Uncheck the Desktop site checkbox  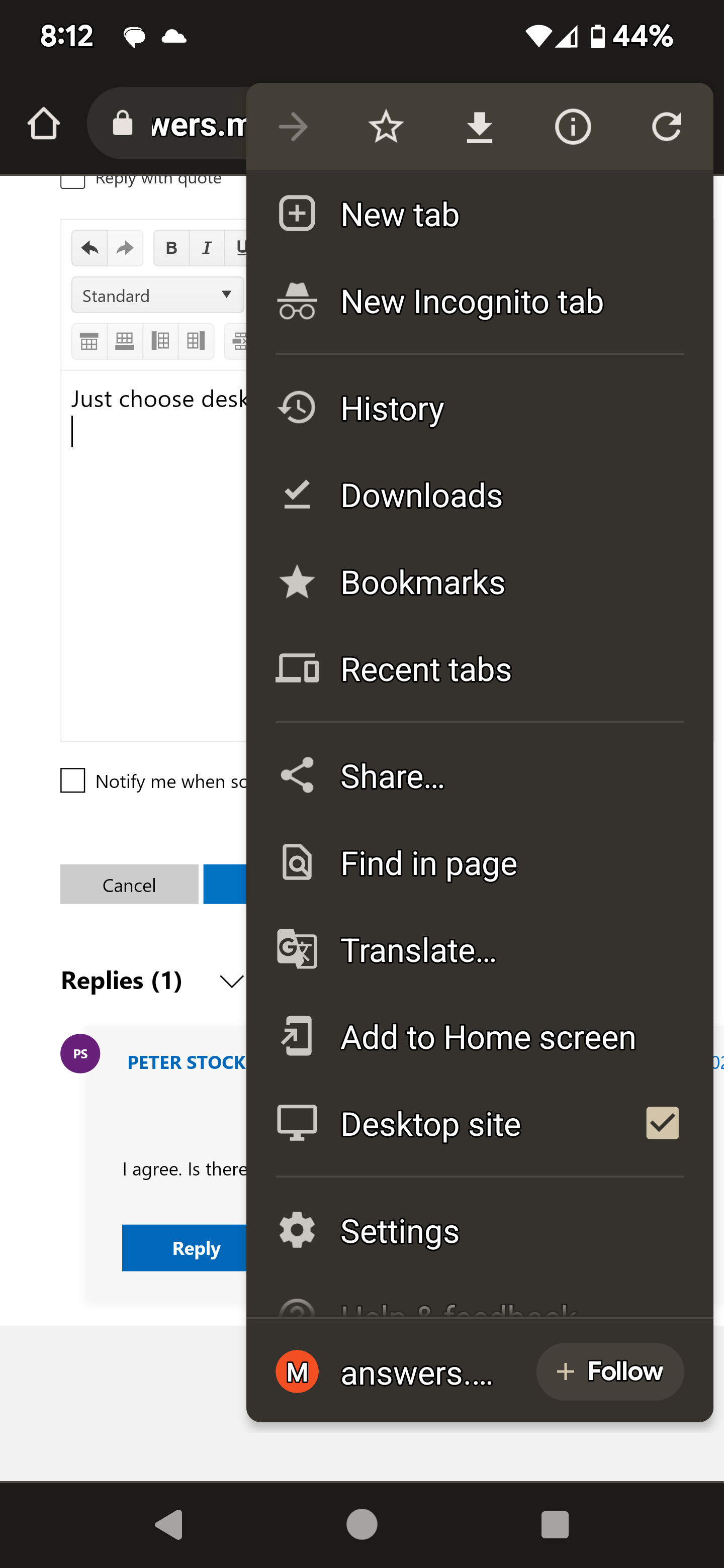[x=662, y=1123]
